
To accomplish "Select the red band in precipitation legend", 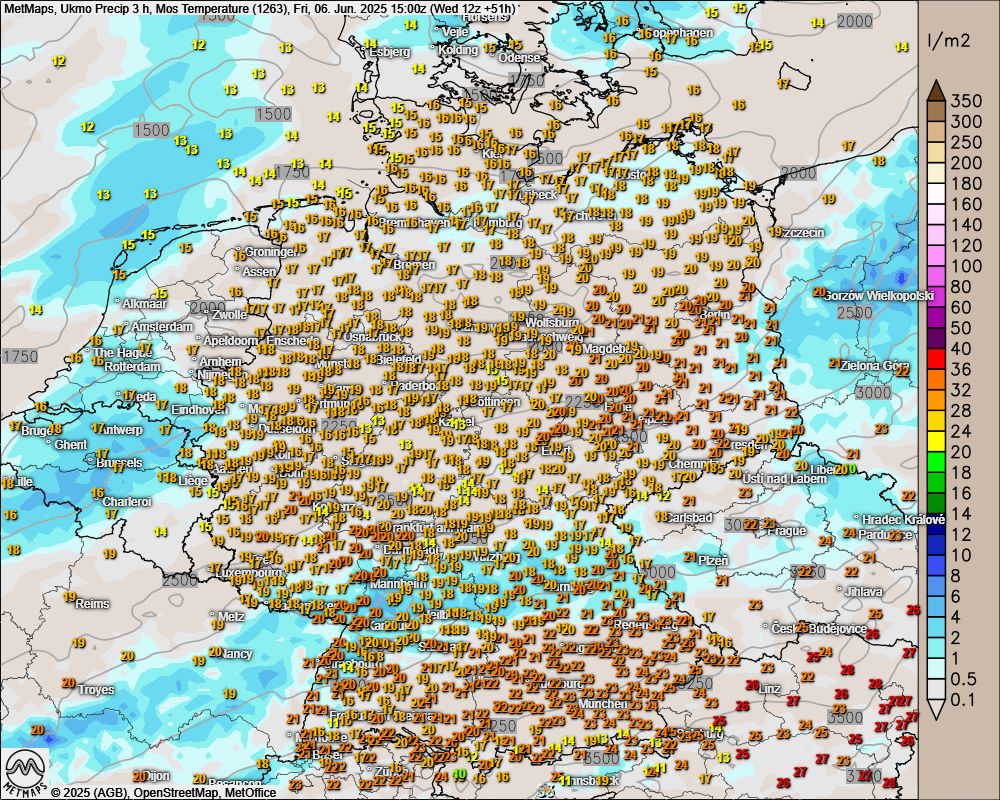I will 936,358.
